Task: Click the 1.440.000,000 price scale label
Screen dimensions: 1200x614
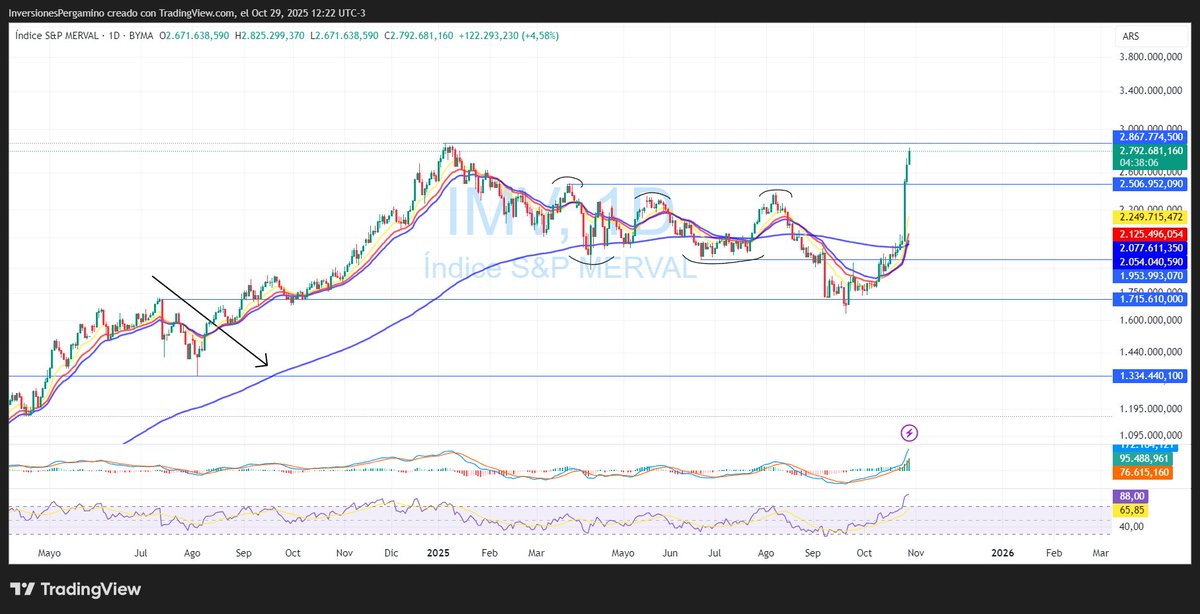Action: click(x=1150, y=353)
